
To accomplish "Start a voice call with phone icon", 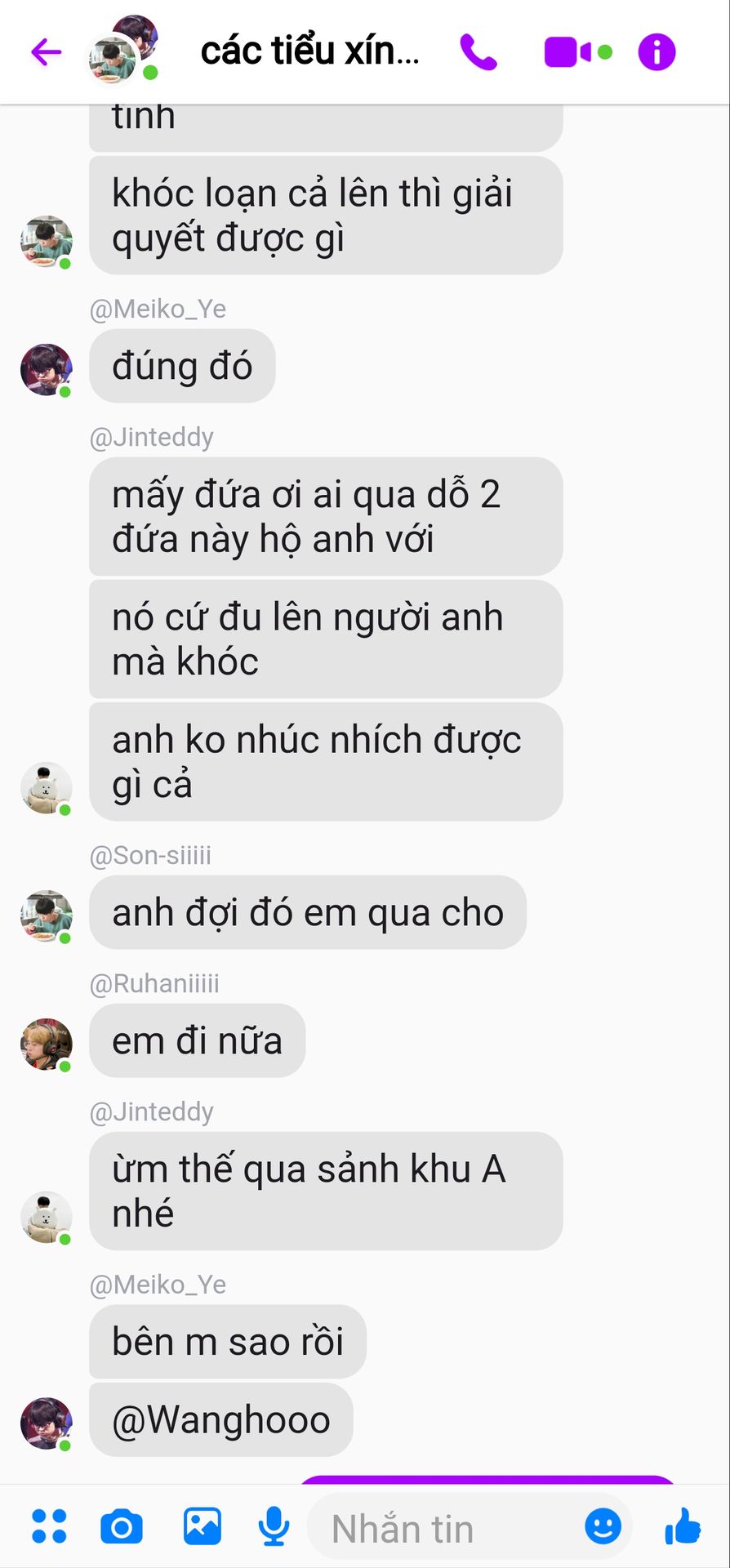I will tap(478, 52).
